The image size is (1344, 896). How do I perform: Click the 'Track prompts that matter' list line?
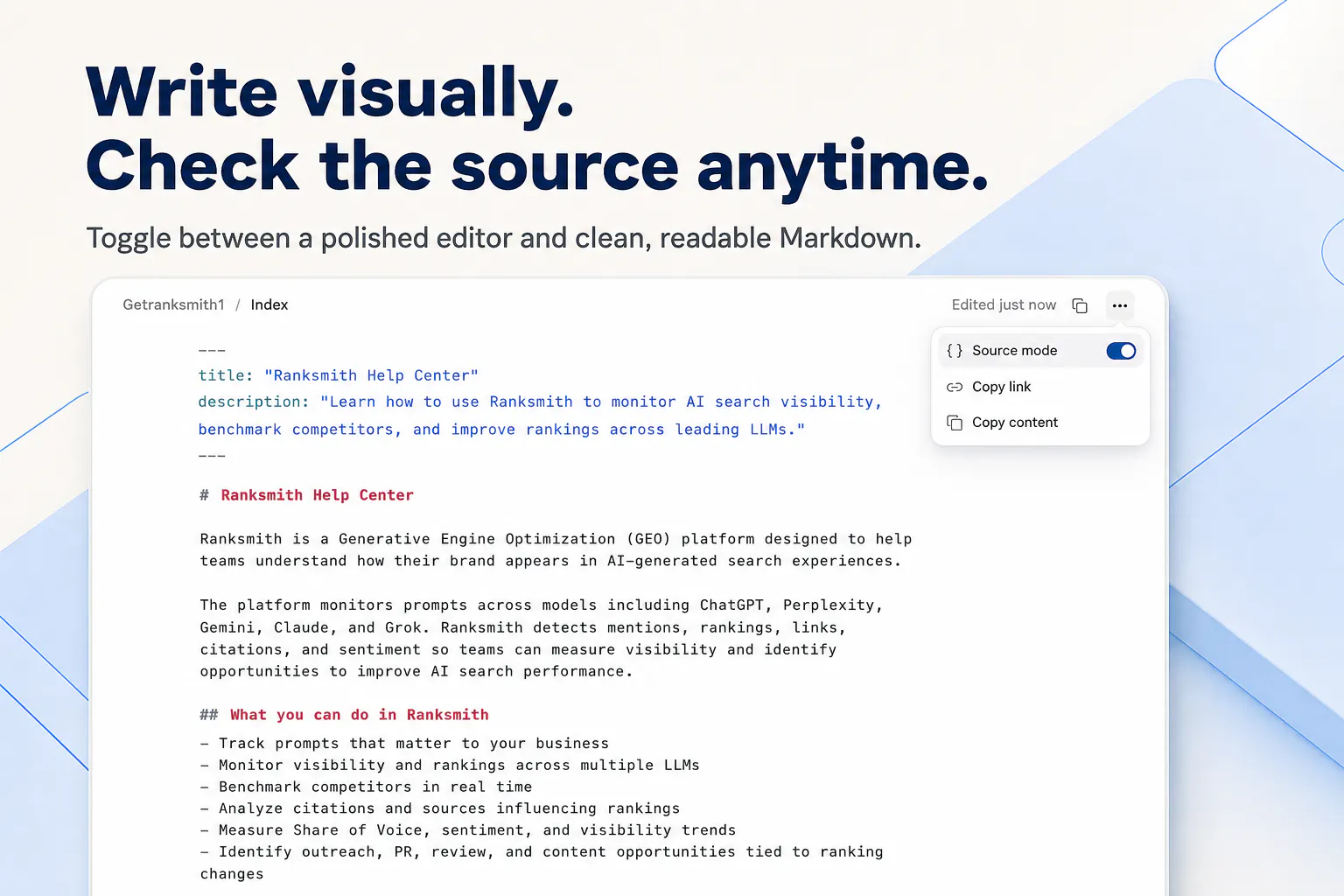[404, 743]
